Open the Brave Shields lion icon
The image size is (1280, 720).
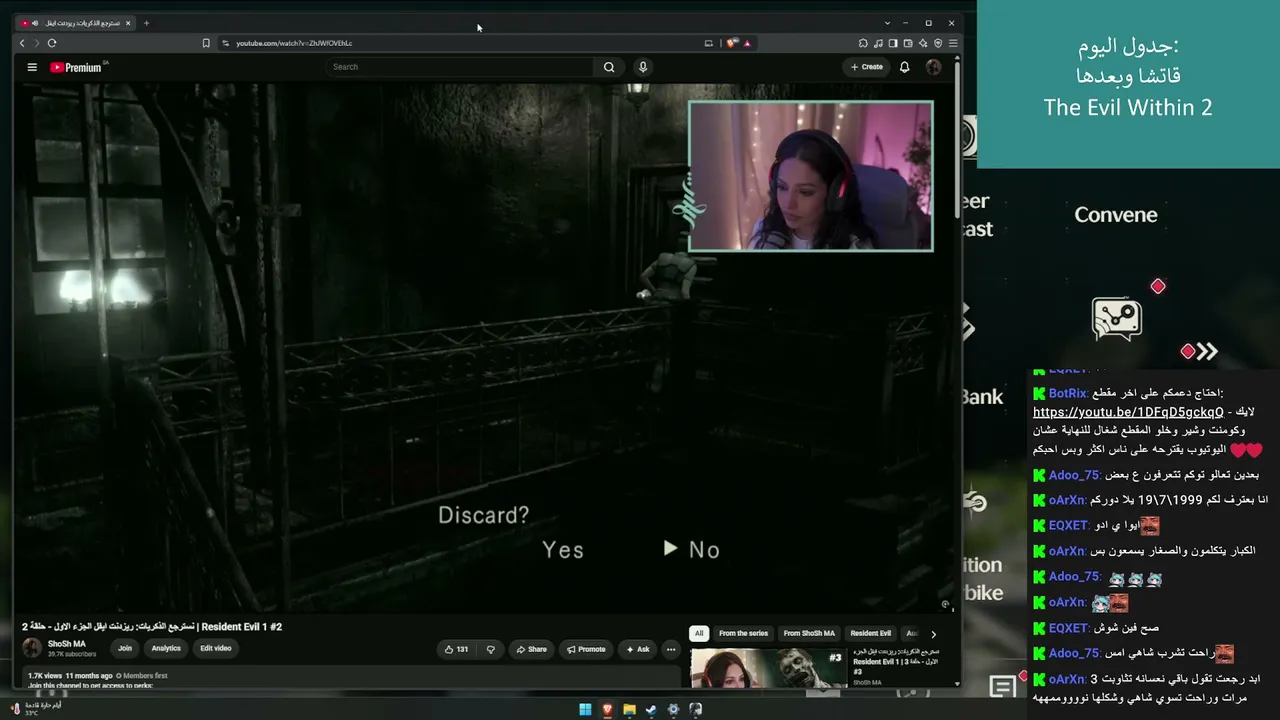coord(732,43)
